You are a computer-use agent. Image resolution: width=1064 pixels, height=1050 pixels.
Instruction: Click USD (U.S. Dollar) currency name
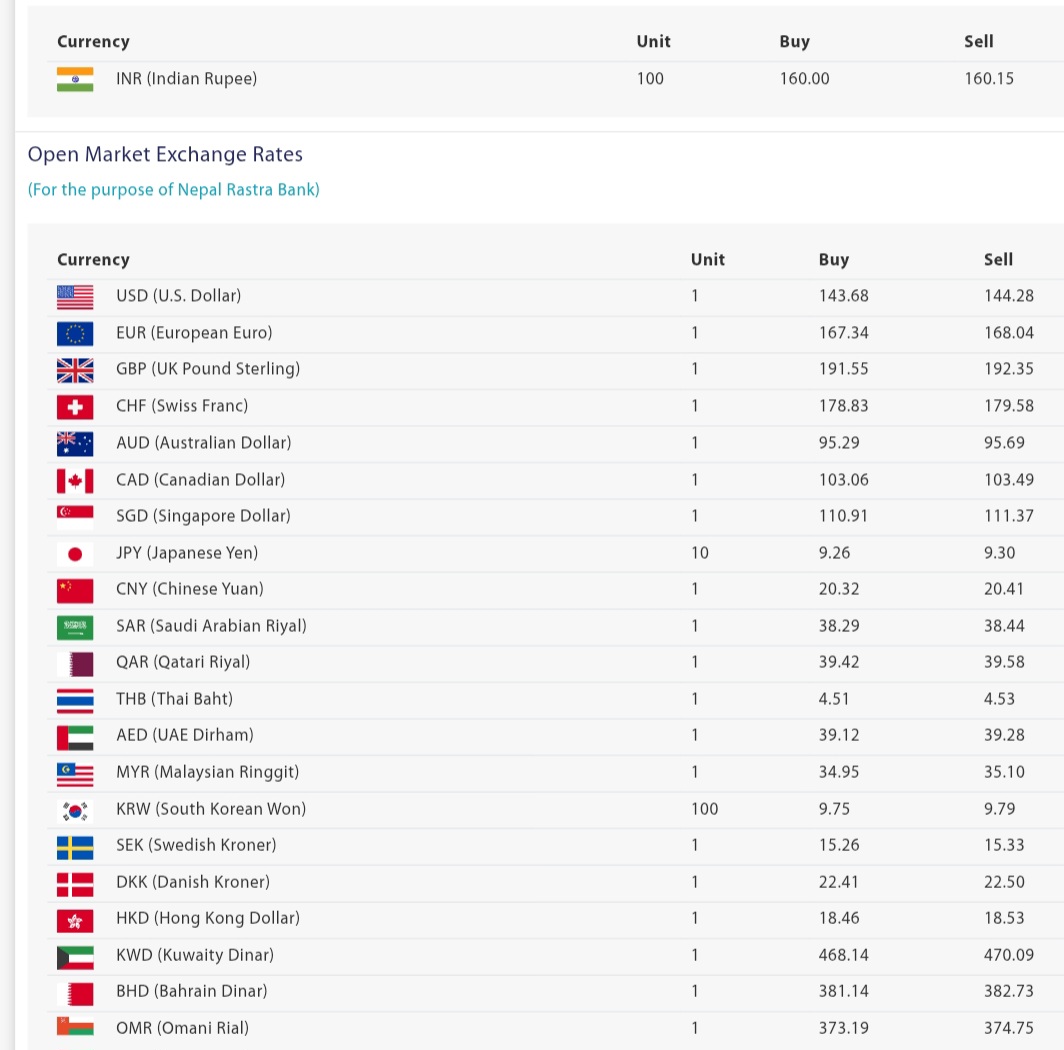click(178, 296)
